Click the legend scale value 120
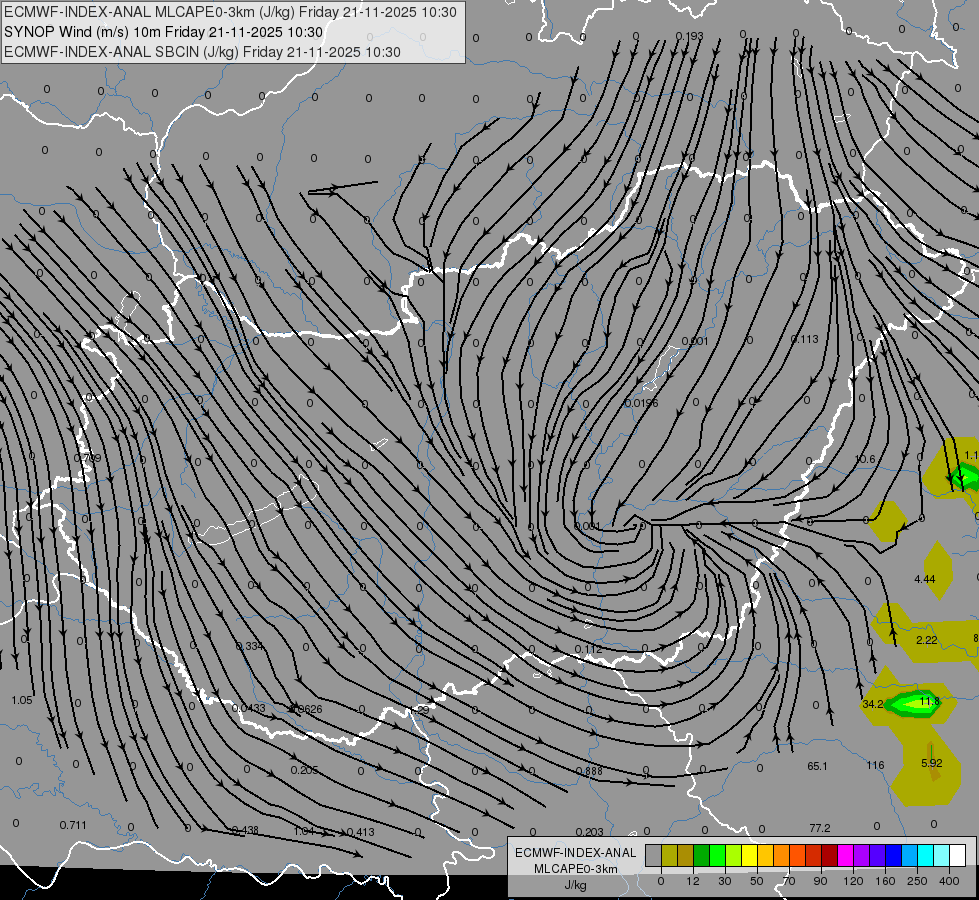Image resolution: width=979 pixels, height=900 pixels. [x=853, y=881]
